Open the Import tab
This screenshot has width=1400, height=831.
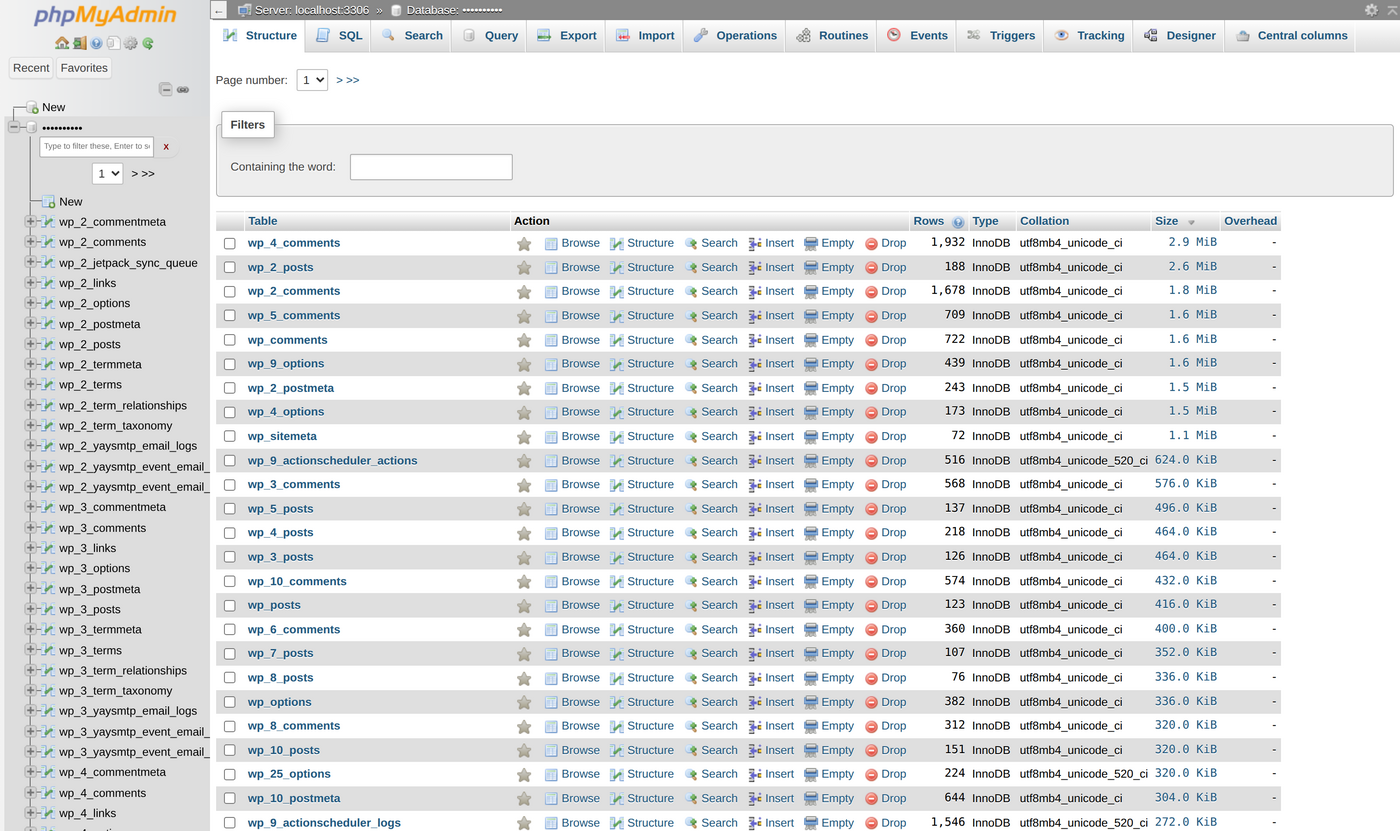coord(644,35)
